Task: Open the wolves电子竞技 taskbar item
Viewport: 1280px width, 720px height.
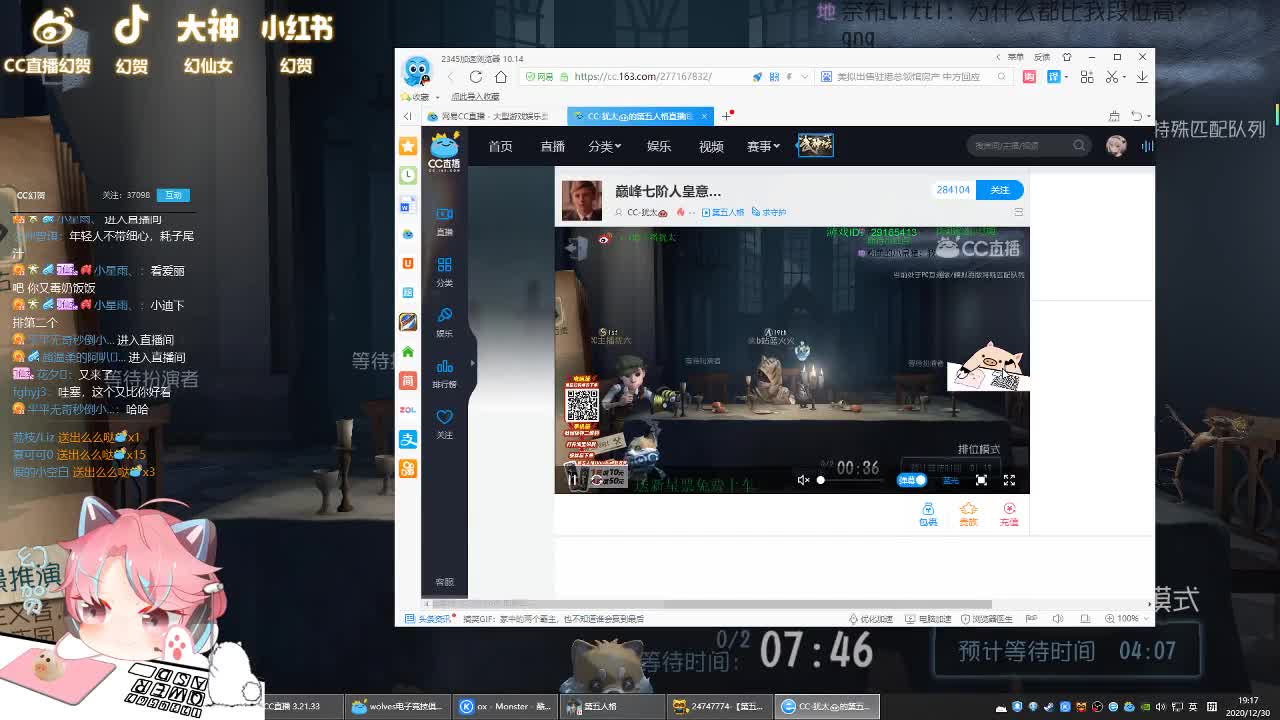Action: coord(397,706)
